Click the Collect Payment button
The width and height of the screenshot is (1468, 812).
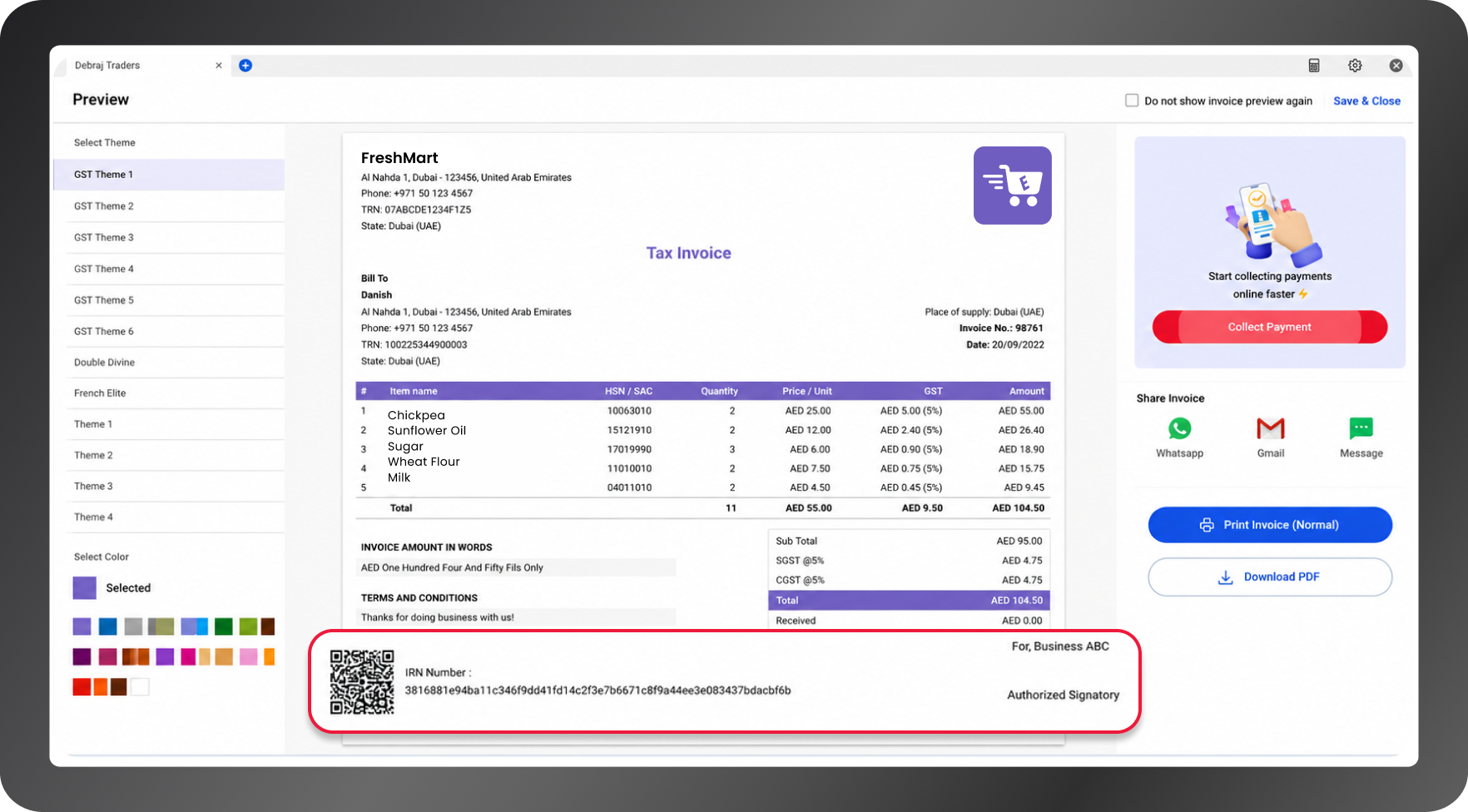[1270, 327]
